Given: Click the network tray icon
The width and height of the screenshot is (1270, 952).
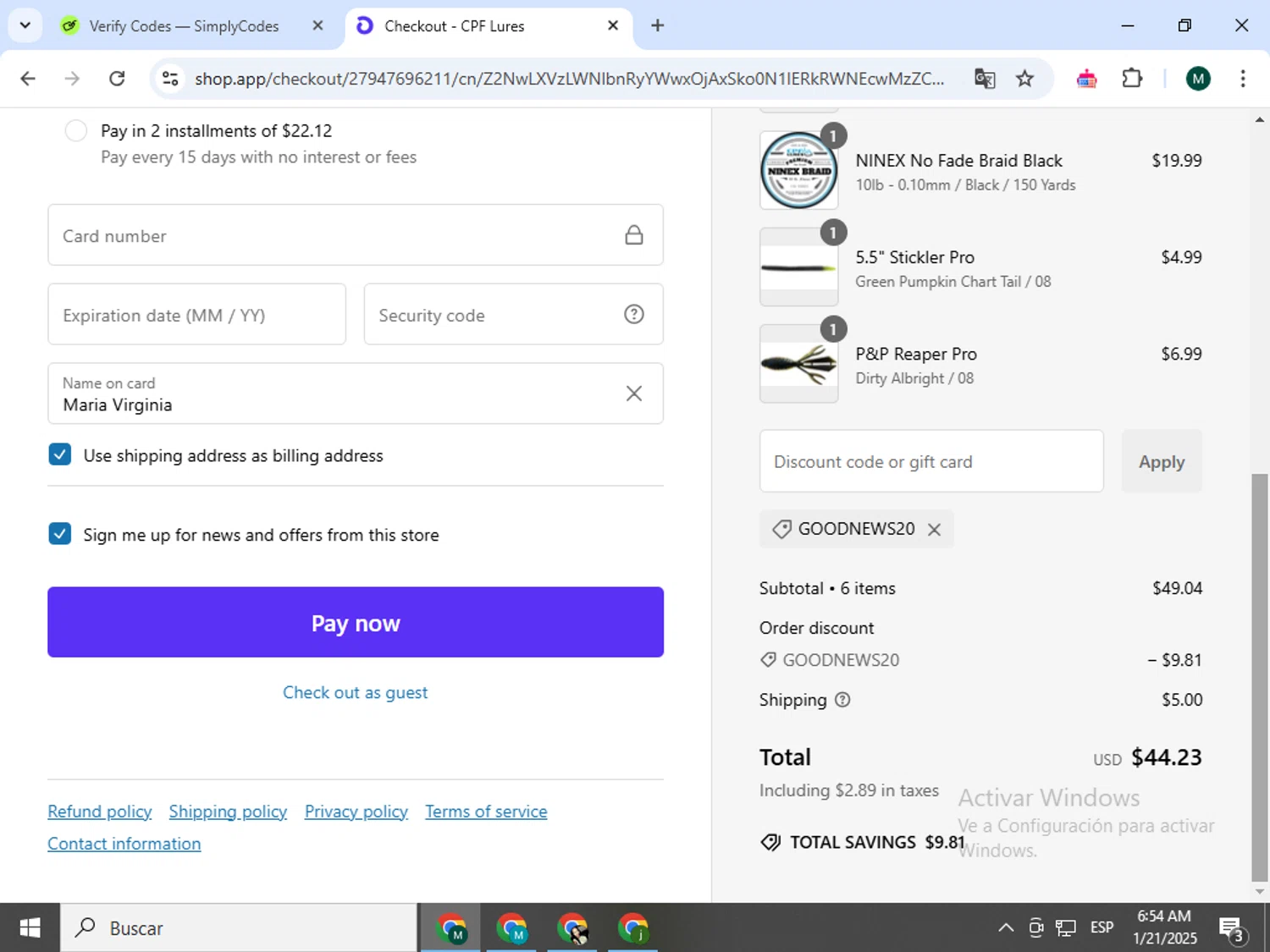Looking at the screenshot, I should point(1066,928).
